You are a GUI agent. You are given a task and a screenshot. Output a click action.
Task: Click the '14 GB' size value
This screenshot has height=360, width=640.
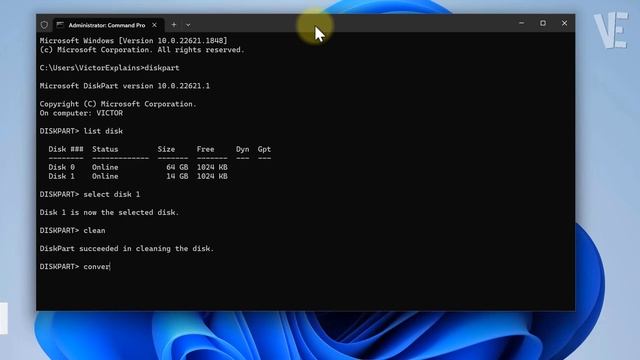[x=177, y=176]
